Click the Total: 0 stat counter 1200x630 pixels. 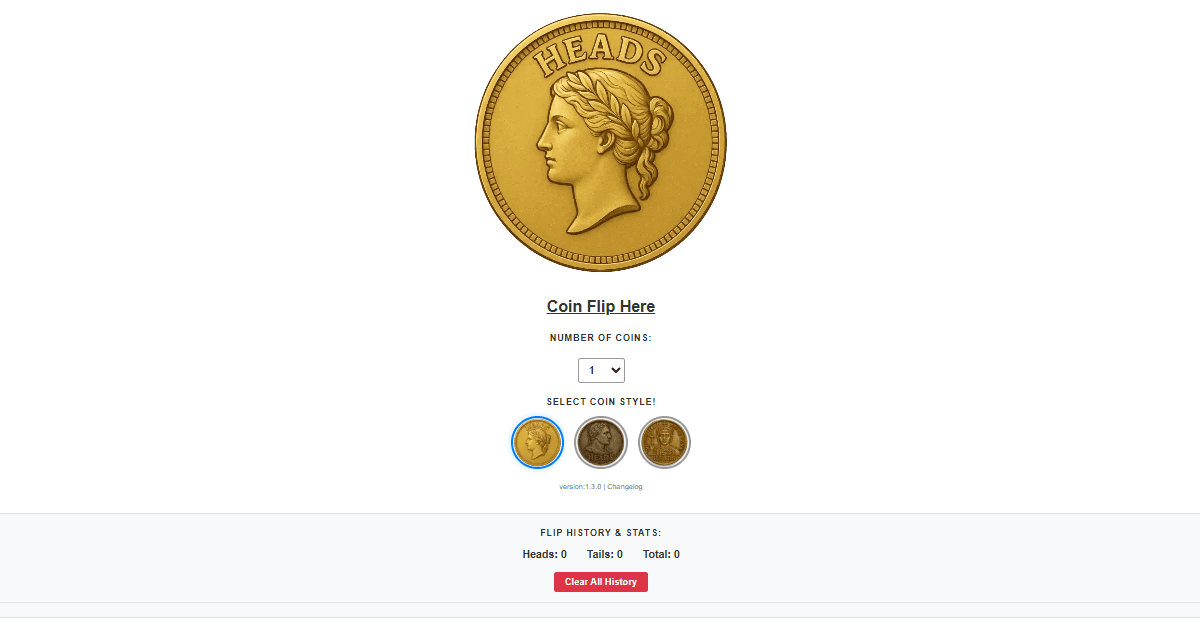pos(662,554)
